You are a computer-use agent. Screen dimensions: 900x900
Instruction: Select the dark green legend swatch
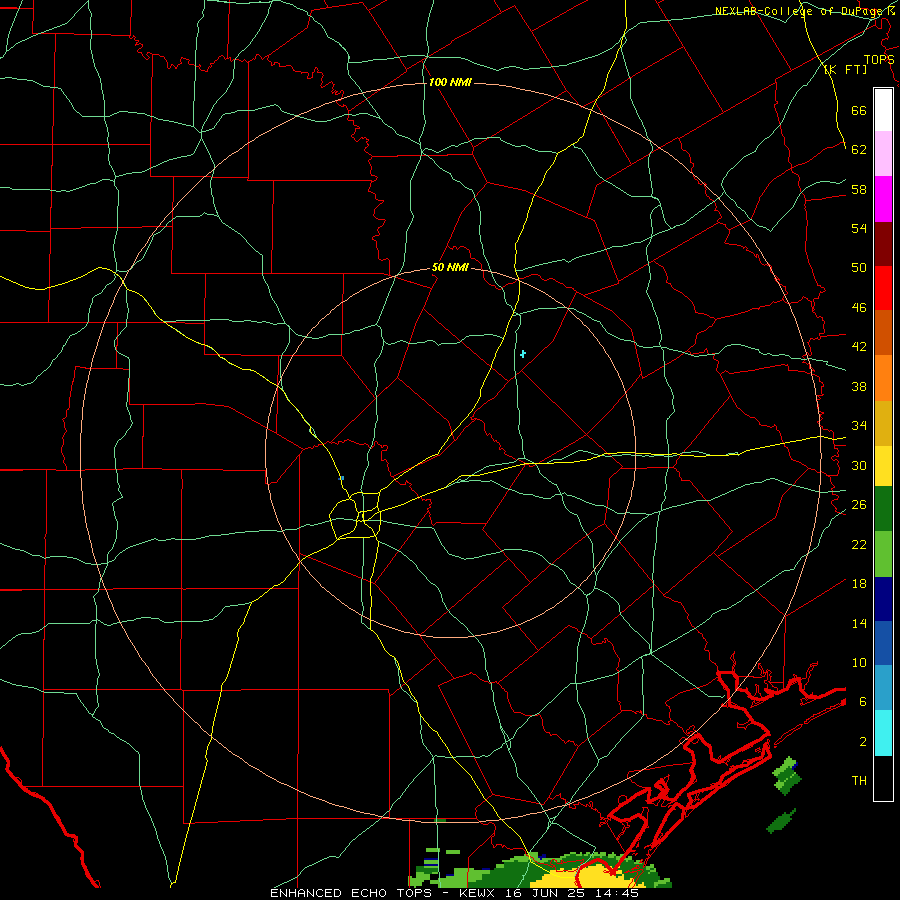pos(883,509)
